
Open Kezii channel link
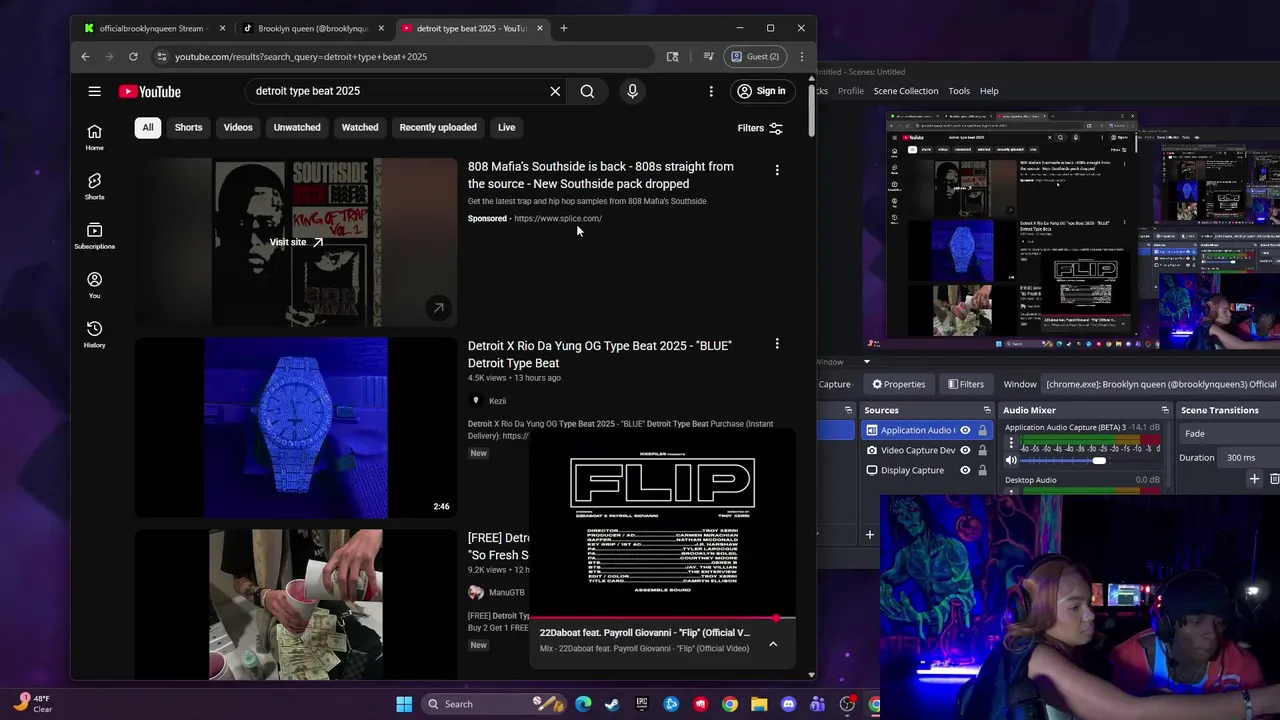(x=497, y=401)
